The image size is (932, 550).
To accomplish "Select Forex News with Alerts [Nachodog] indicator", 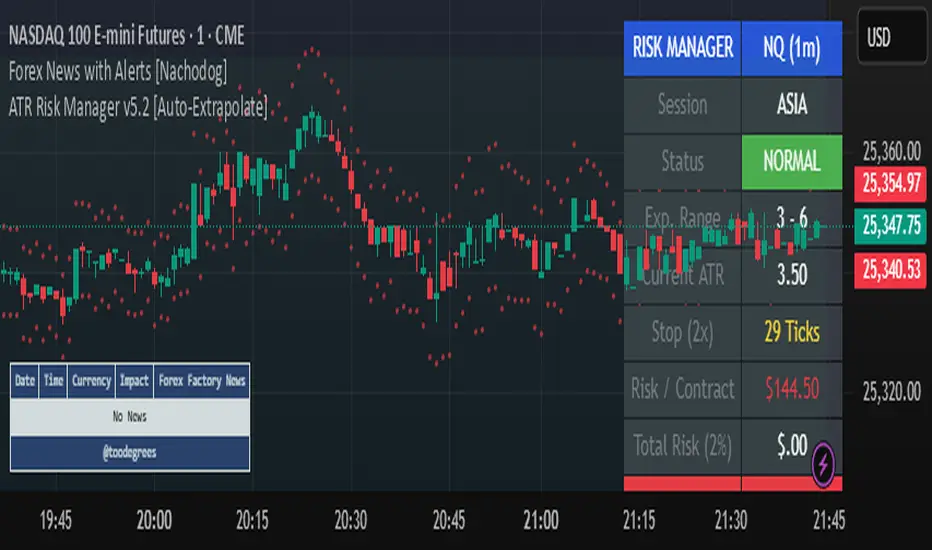I will click(x=118, y=71).
